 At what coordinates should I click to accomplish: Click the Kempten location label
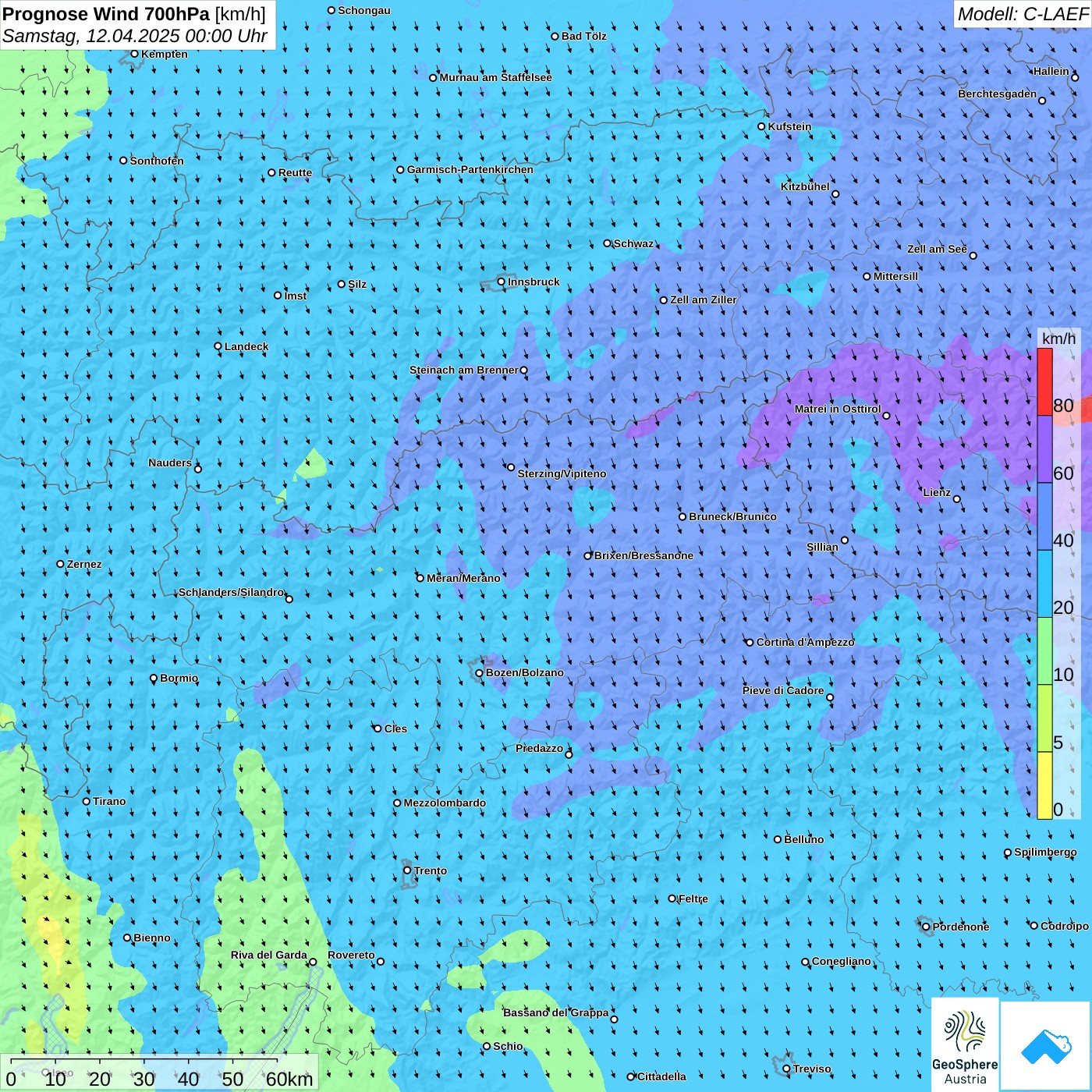coord(165,54)
